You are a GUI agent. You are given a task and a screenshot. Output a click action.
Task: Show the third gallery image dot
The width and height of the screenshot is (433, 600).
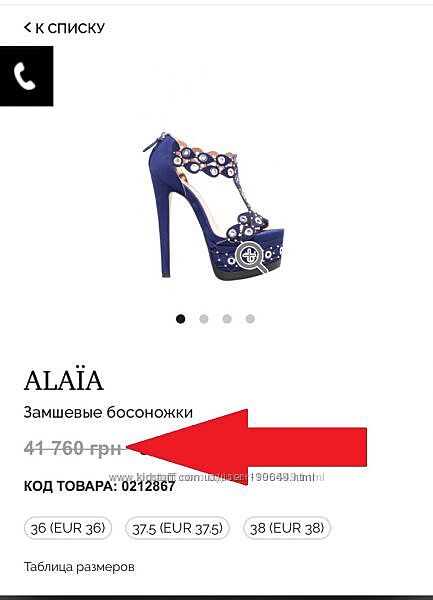tap(227, 319)
